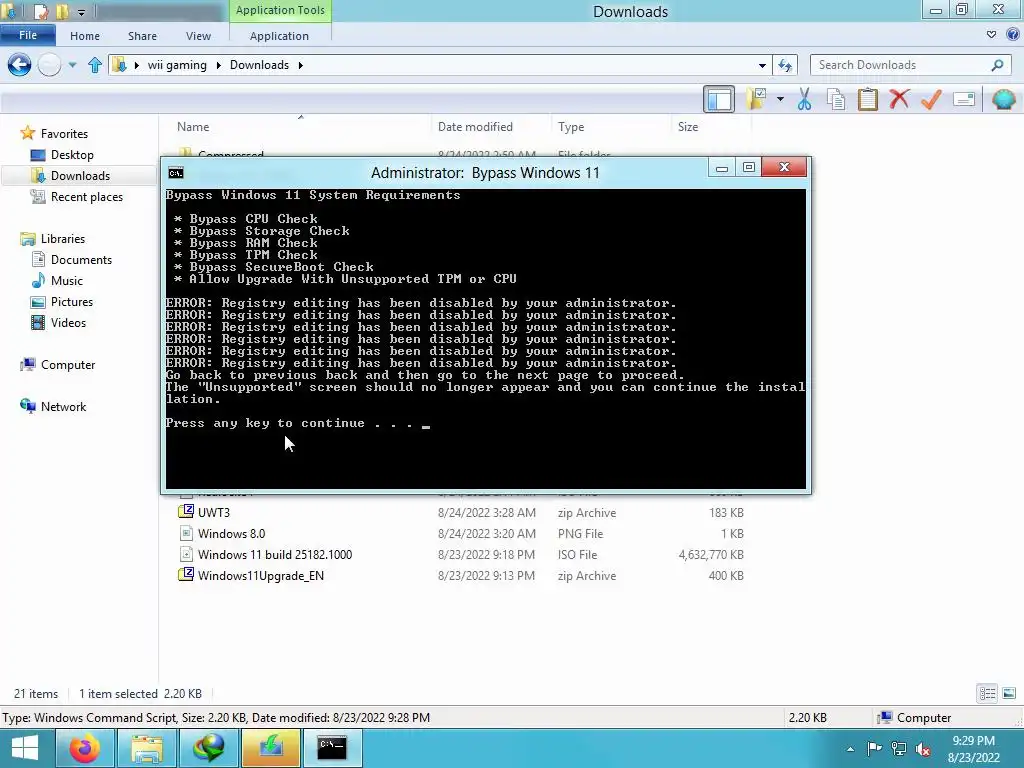Image resolution: width=1024 pixels, height=768 pixels.
Task: Select Recent places in navigation pane
Action: coord(86,197)
